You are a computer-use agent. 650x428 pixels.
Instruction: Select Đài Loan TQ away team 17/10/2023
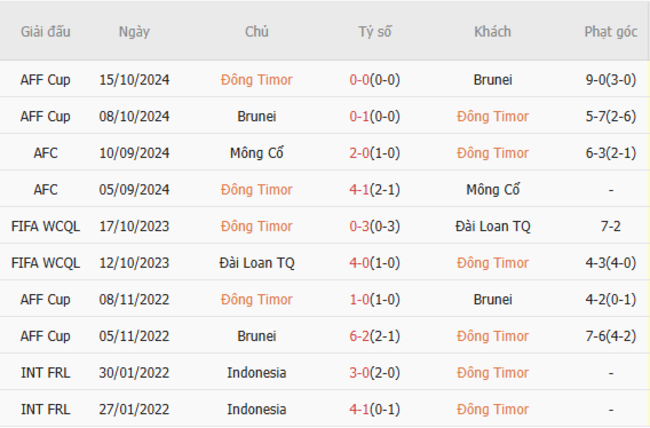pyautogui.click(x=493, y=226)
